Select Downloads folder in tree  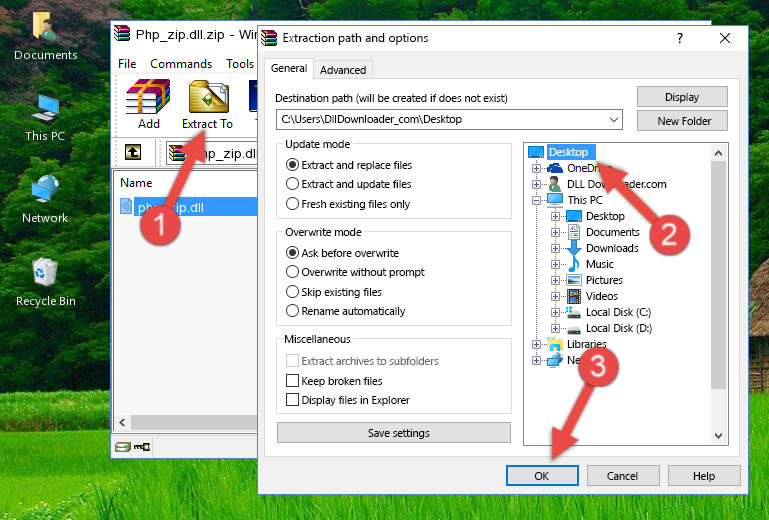611,248
